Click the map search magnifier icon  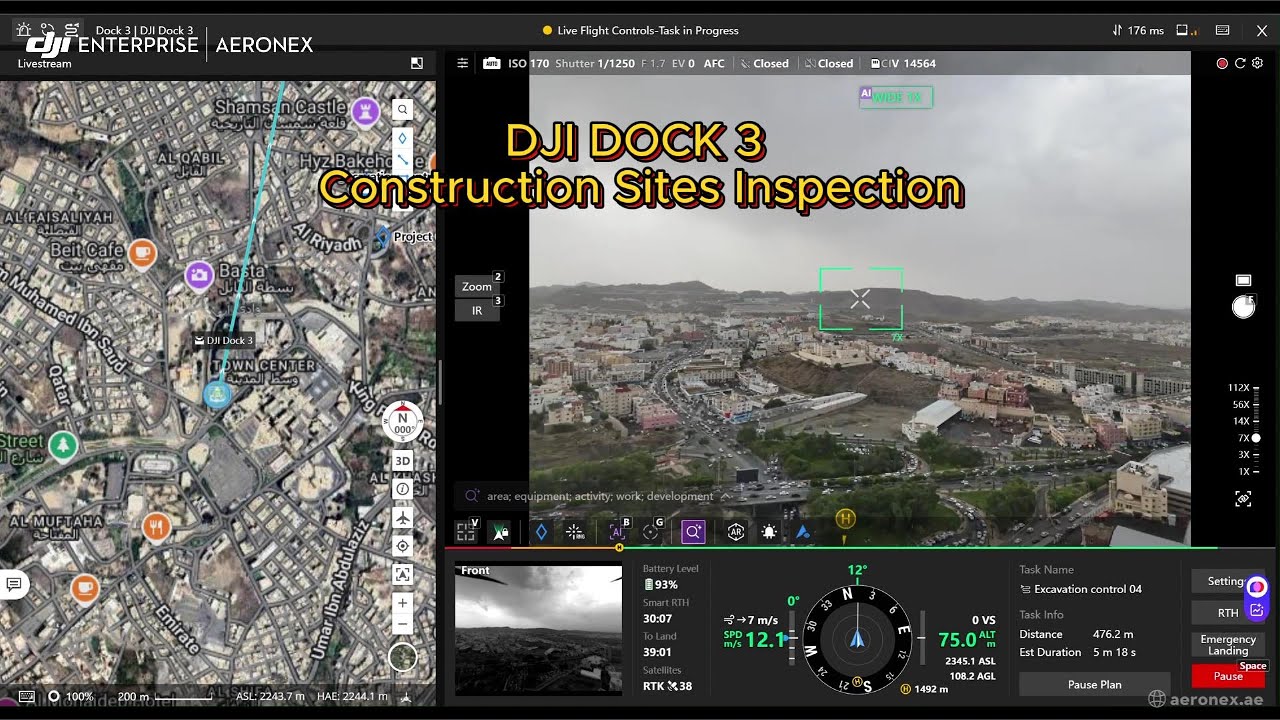[x=402, y=110]
